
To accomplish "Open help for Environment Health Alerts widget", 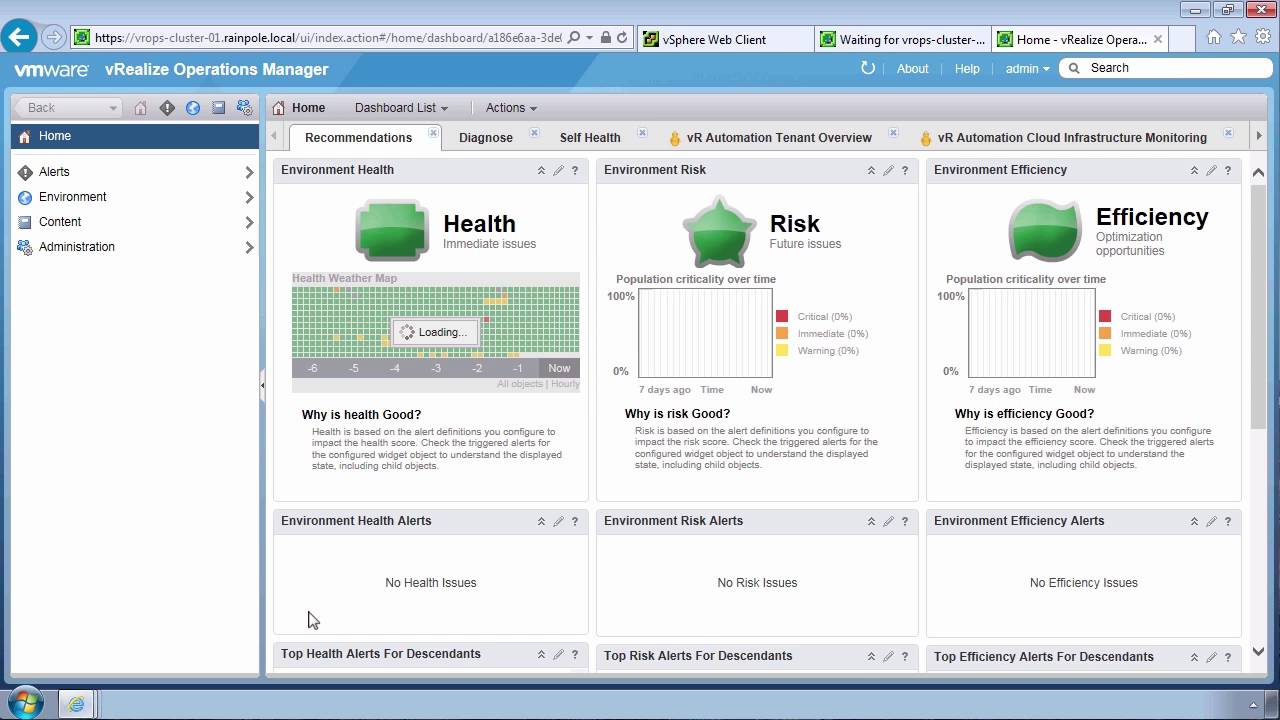I will 575,522.
